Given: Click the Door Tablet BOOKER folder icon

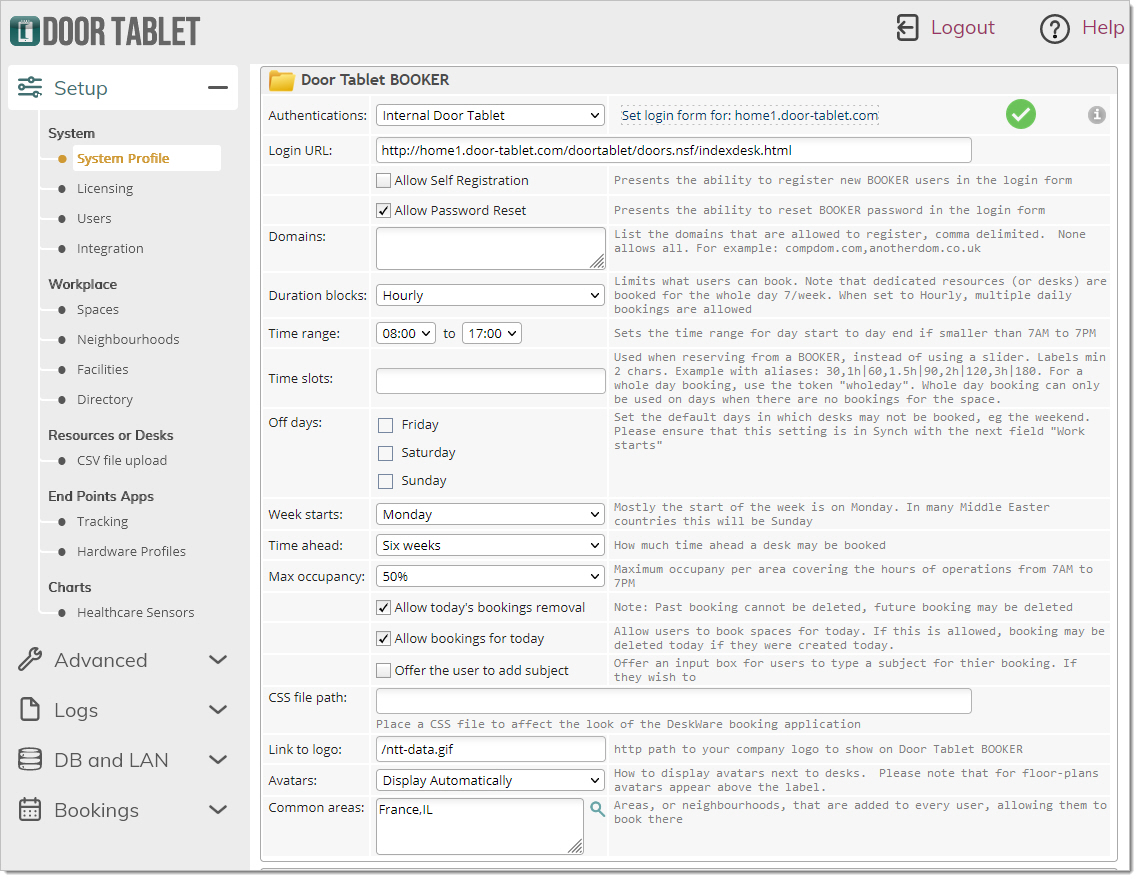Looking at the screenshot, I should pyautogui.click(x=282, y=80).
